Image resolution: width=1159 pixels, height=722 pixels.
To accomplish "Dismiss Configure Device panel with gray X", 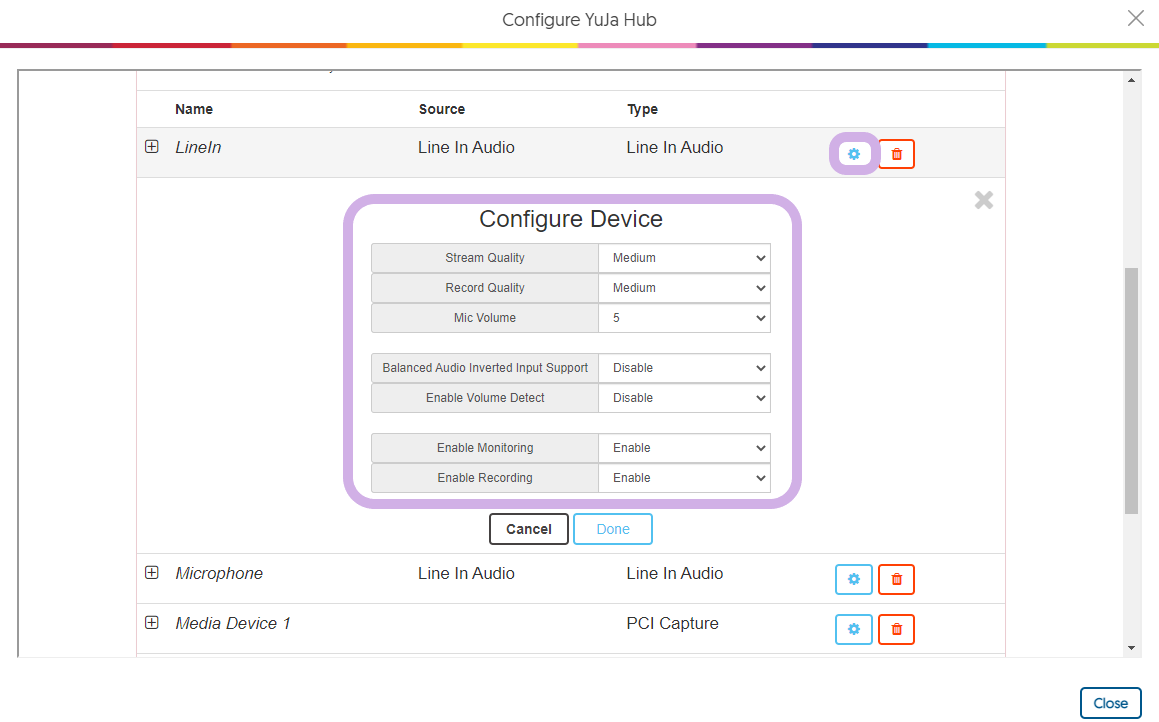I will point(984,200).
